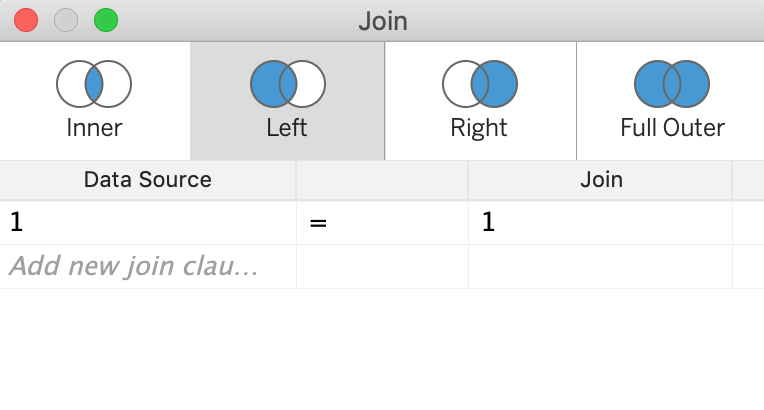Click empty Join cell in new clause row
Viewport: 764px width, 410px height.
(600, 267)
